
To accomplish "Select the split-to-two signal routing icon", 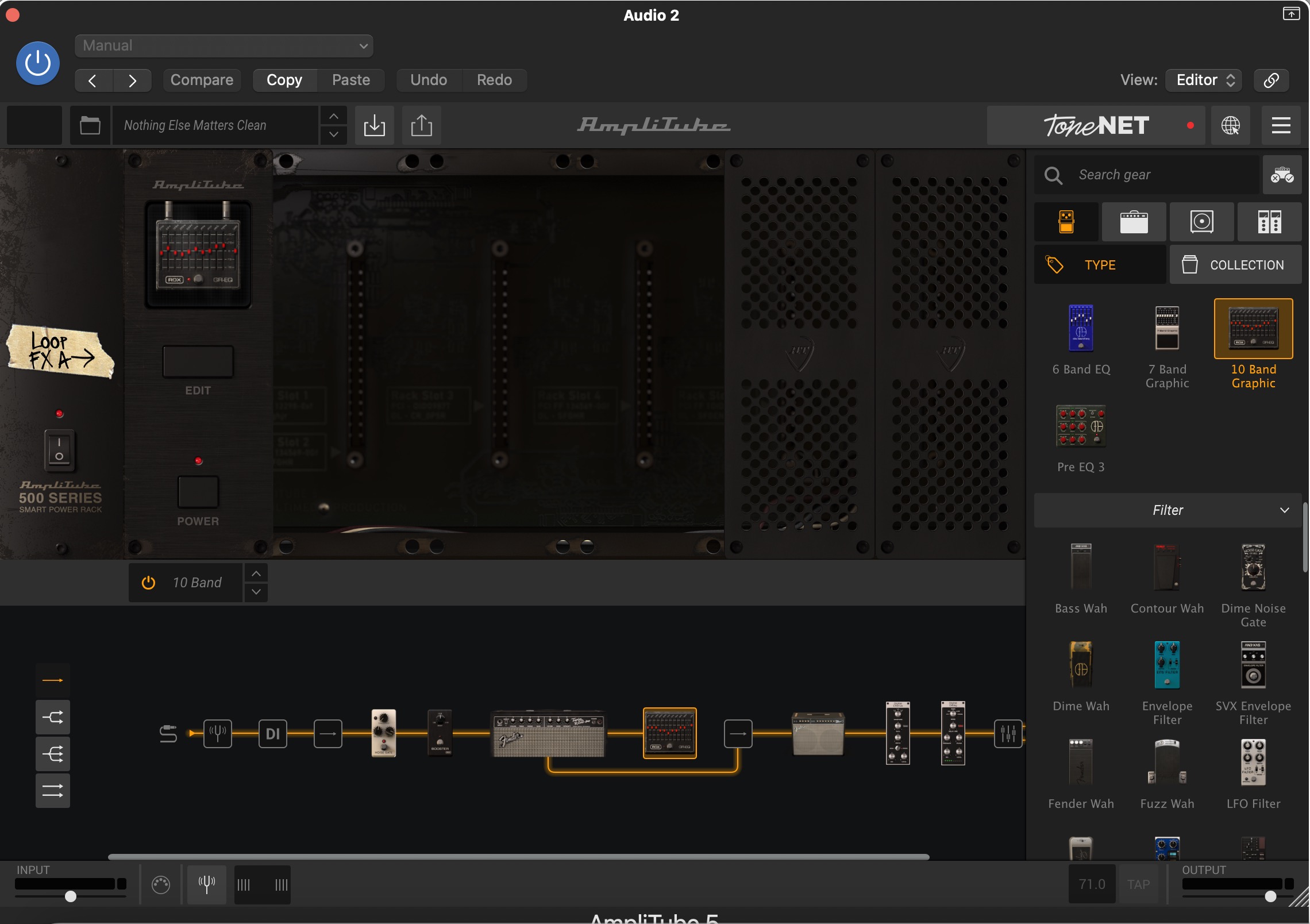I will (53, 717).
